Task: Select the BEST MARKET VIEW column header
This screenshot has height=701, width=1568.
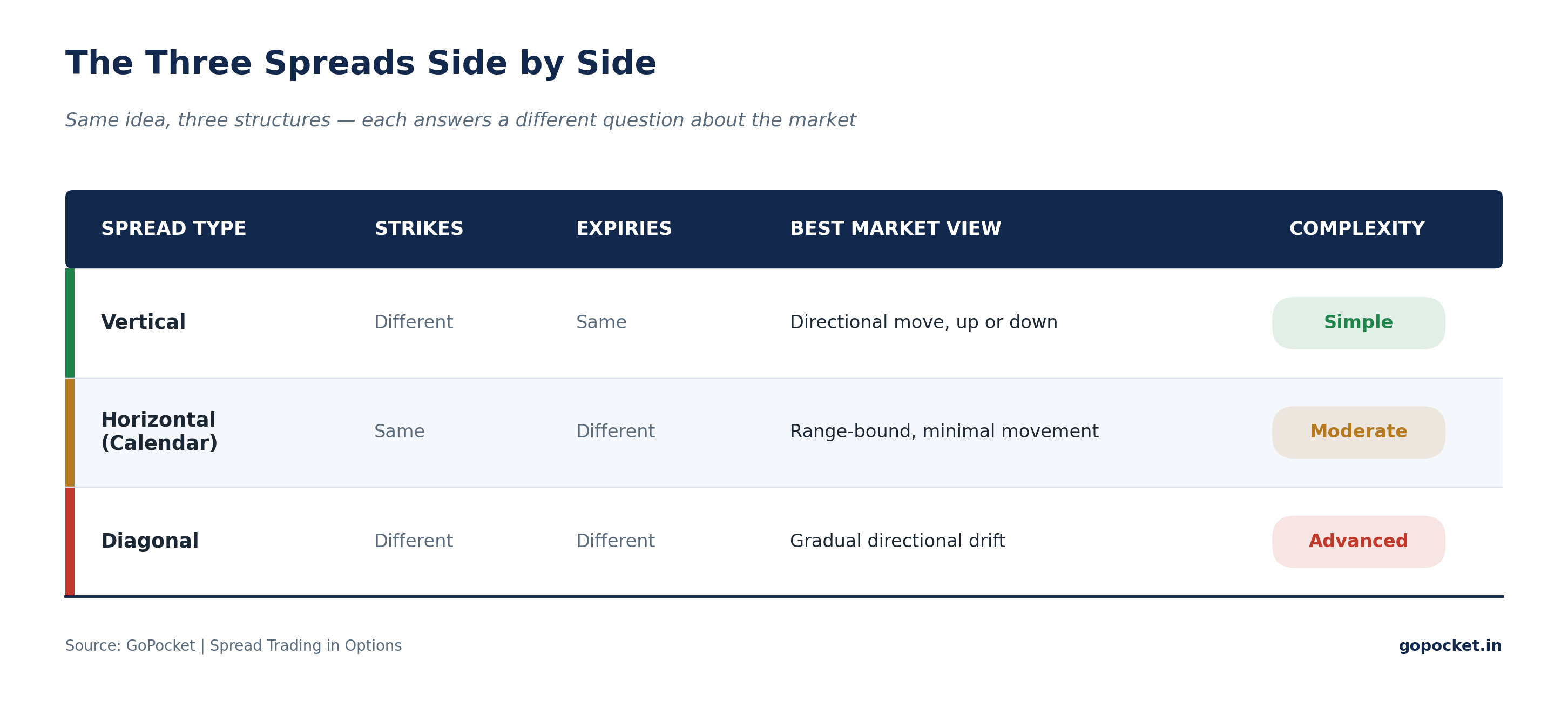Action: pyautogui.click(x=895, y=229)
